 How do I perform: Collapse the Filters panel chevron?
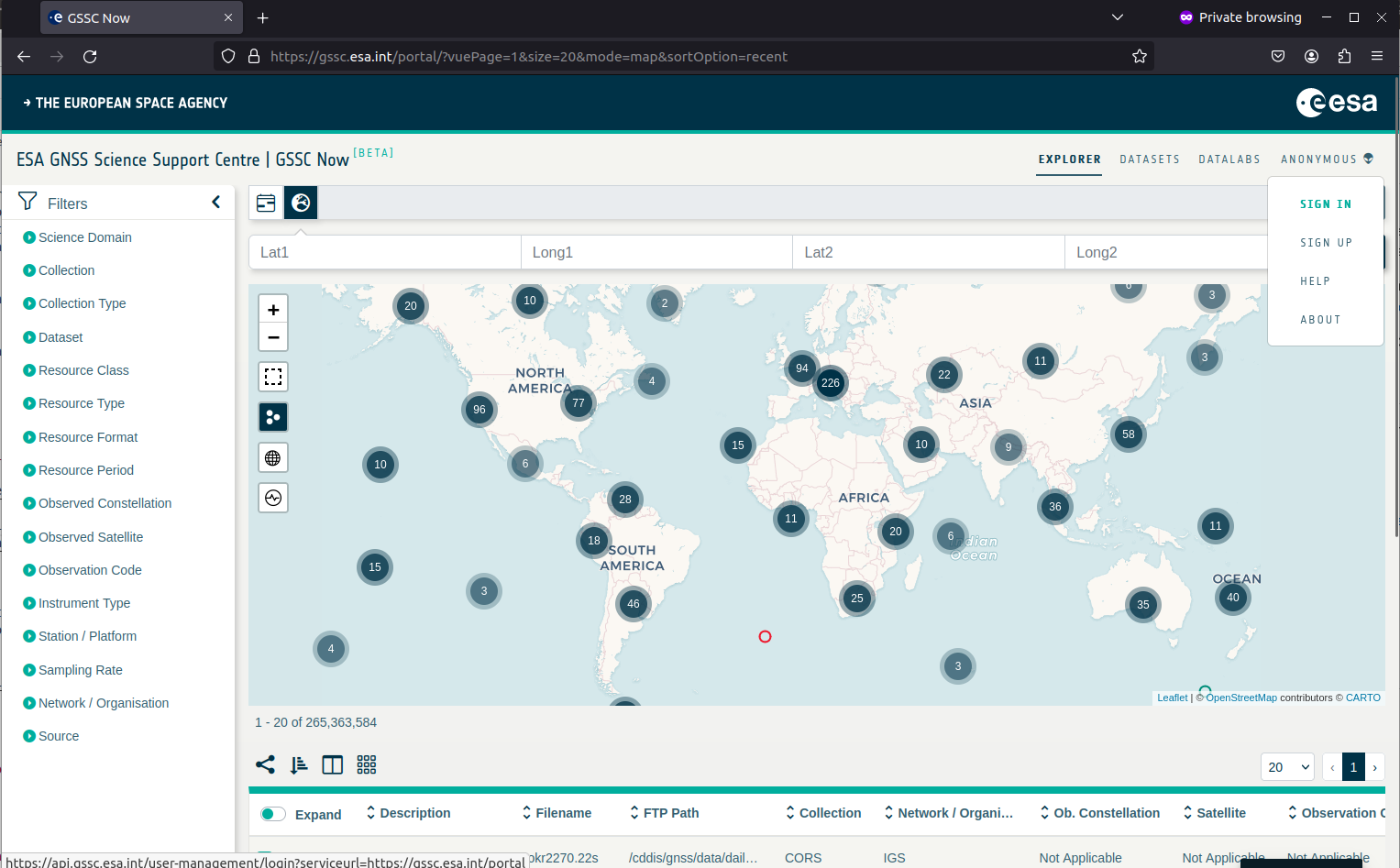click(216, 202)
